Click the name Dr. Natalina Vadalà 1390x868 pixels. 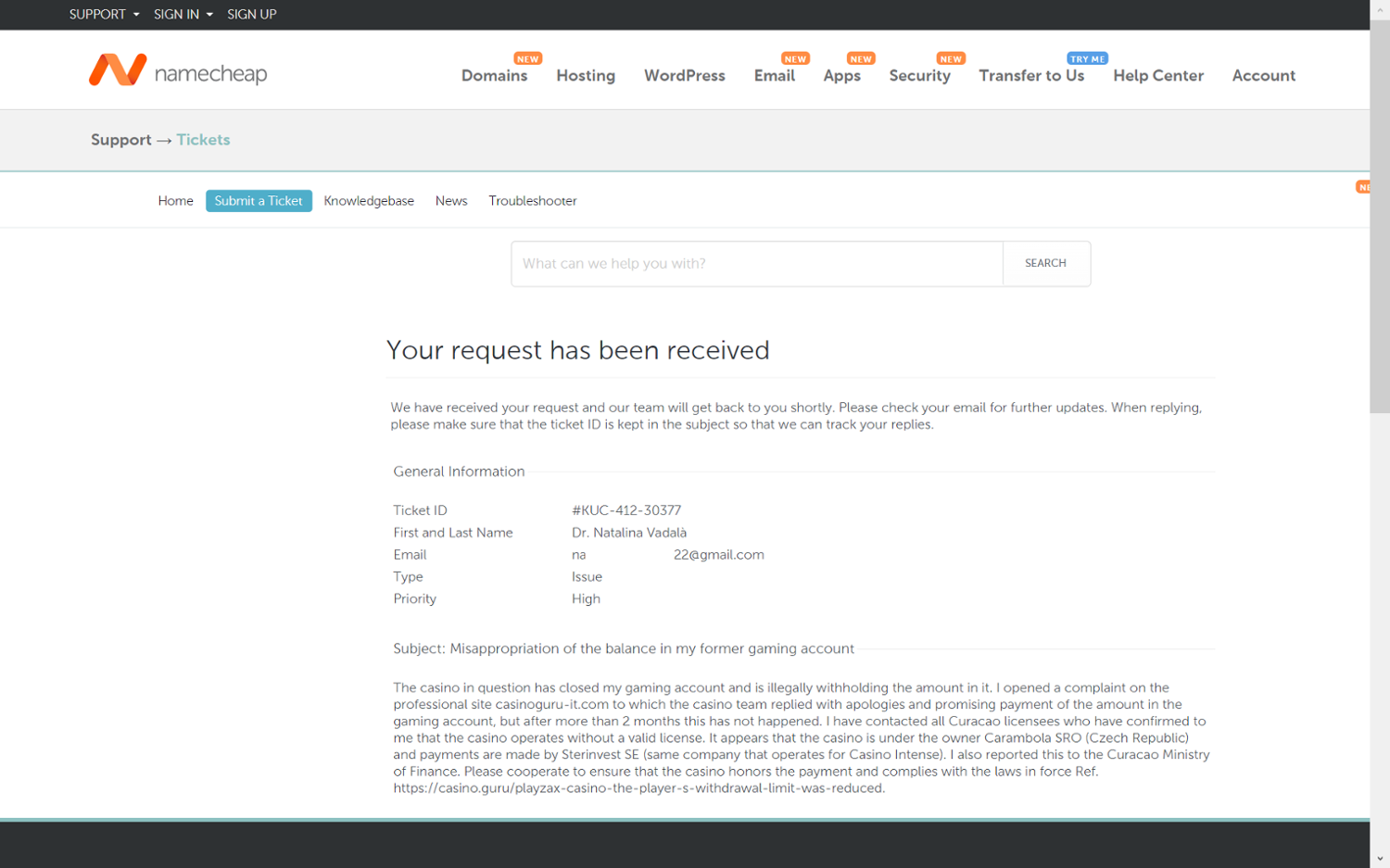629,533
